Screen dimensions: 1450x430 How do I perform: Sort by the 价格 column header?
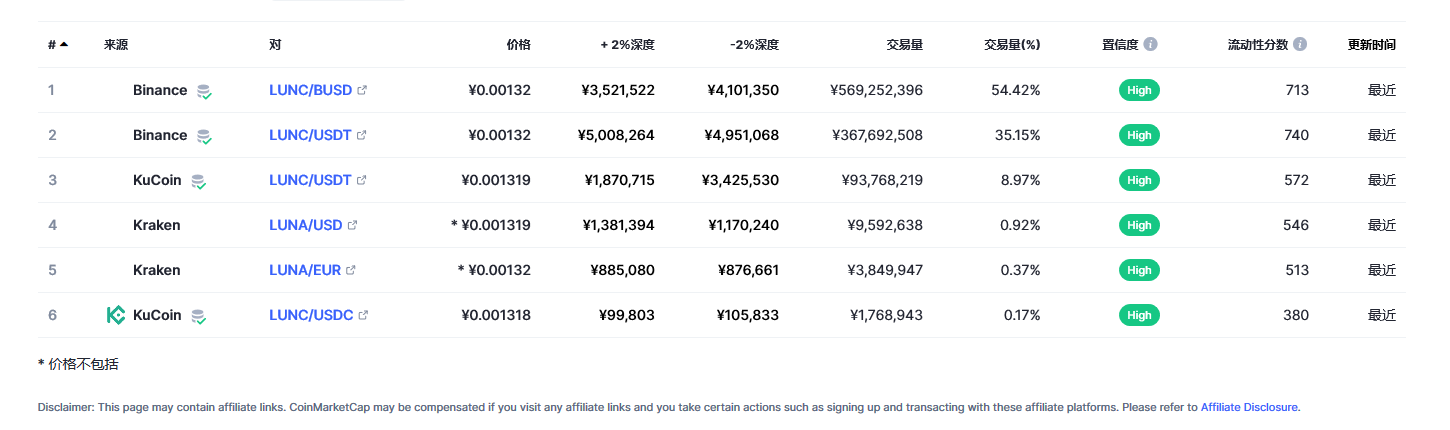(x=518, y=45)
